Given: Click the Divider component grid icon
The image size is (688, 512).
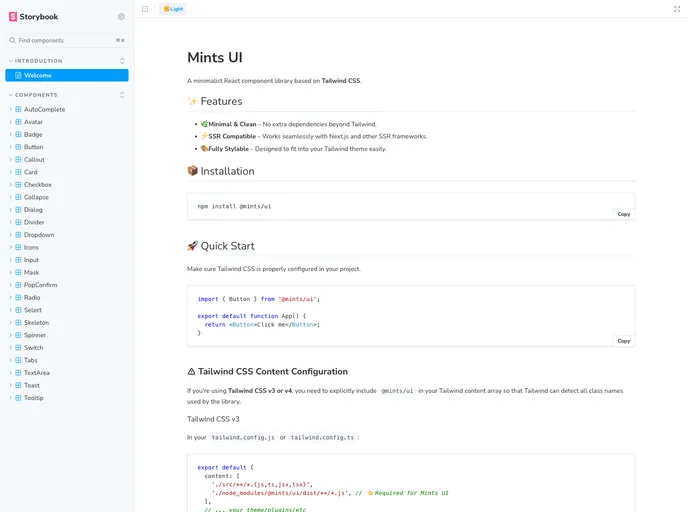Looking at the screenshot, I should click(x=18, y=222).
